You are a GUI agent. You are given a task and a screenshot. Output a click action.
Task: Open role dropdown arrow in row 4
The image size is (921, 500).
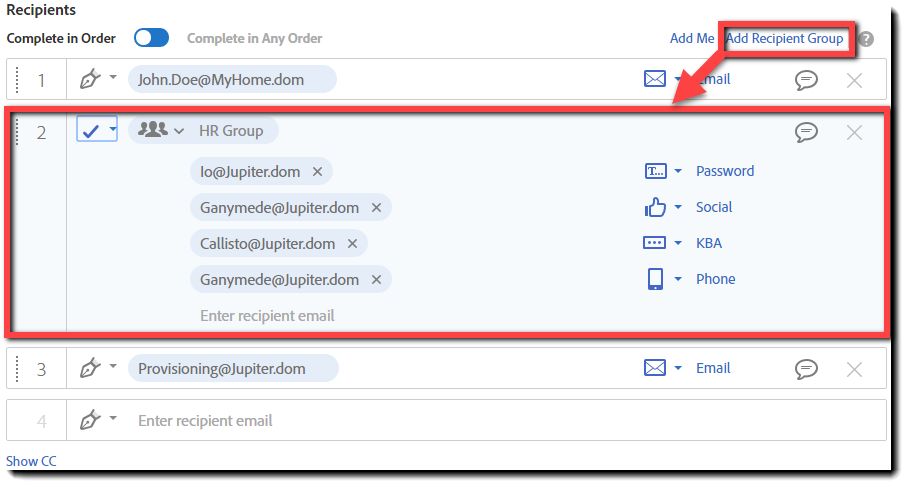pos(113,418)
